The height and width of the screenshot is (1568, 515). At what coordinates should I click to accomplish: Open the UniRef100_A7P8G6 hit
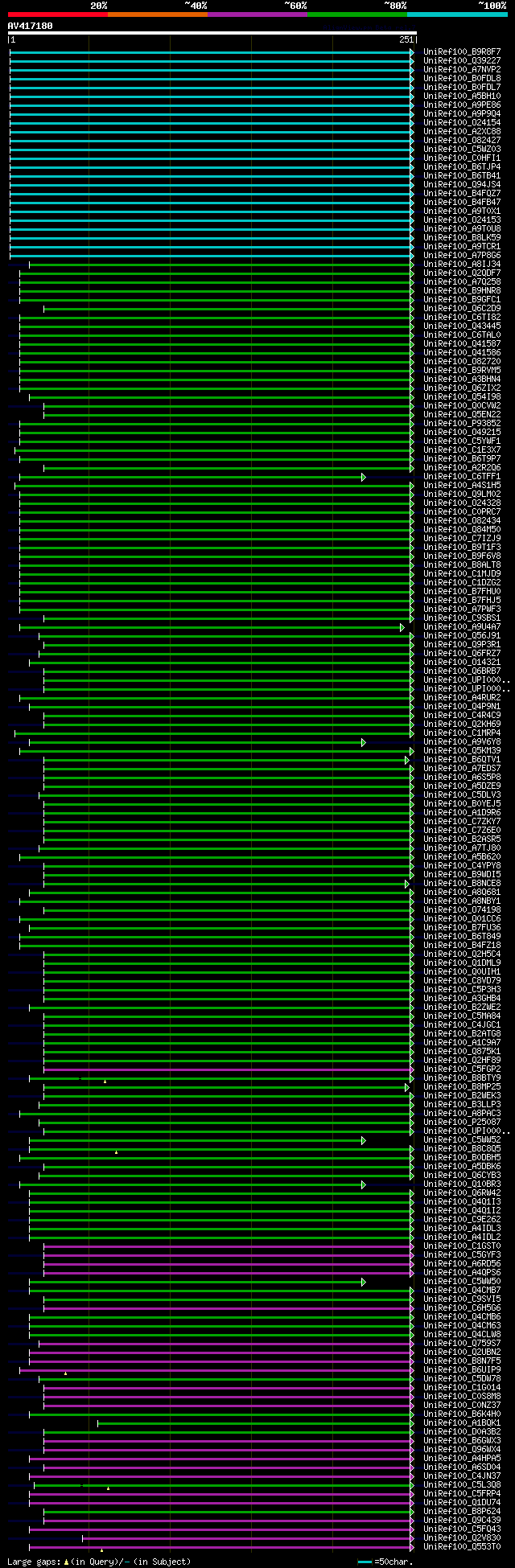point(462,255)
